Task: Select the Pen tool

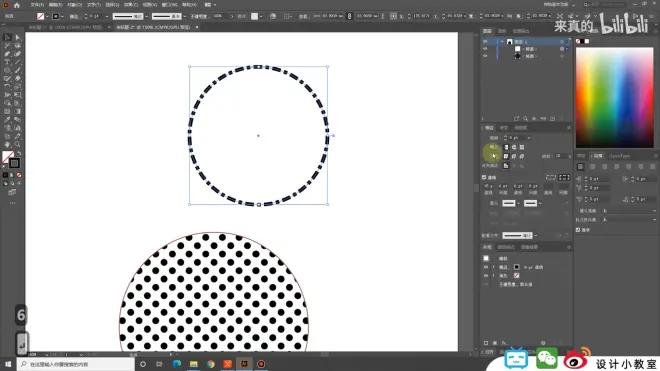Action: coord(7,54)
